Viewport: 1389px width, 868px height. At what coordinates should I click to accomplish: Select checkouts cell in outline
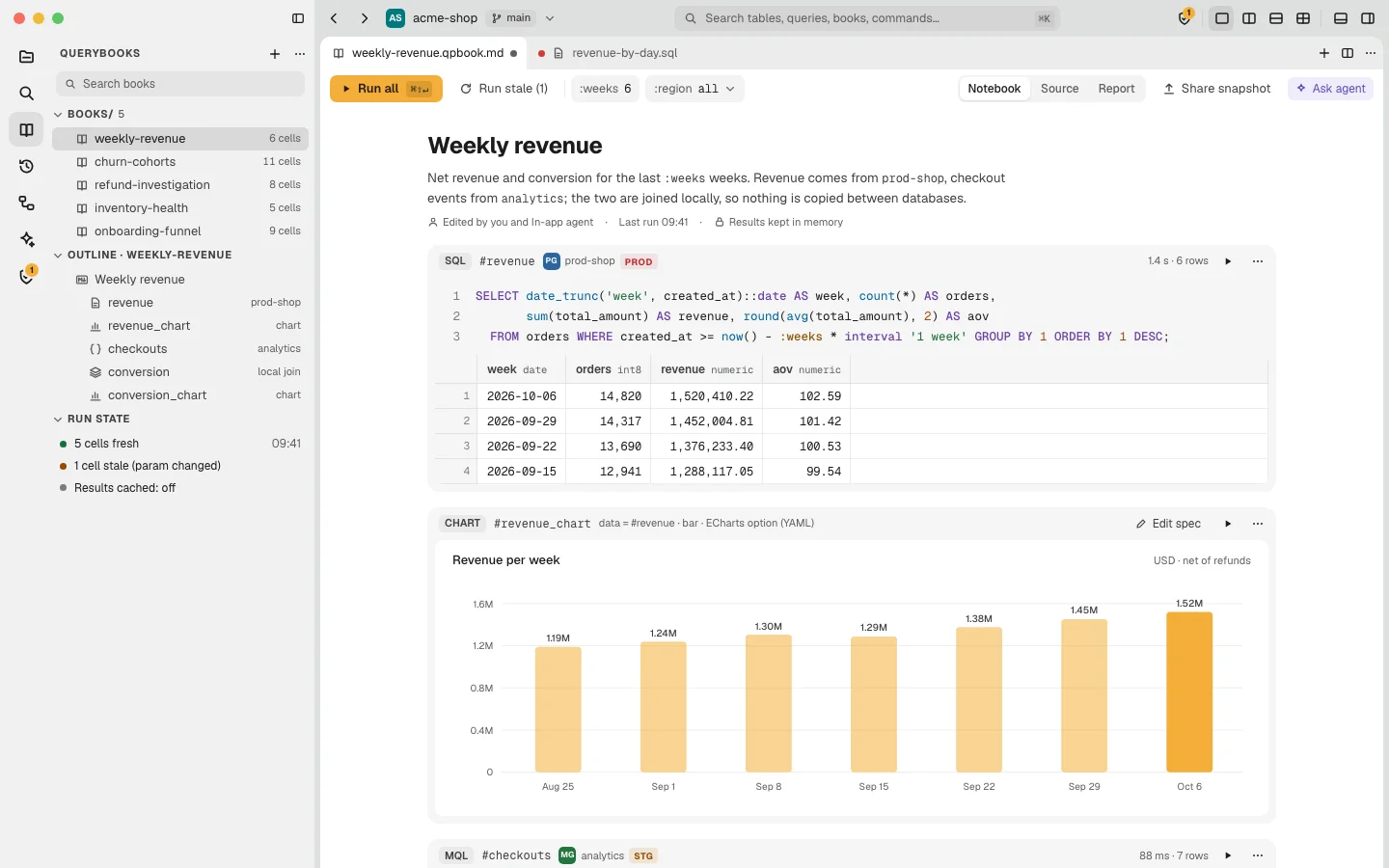pos(180,349)
